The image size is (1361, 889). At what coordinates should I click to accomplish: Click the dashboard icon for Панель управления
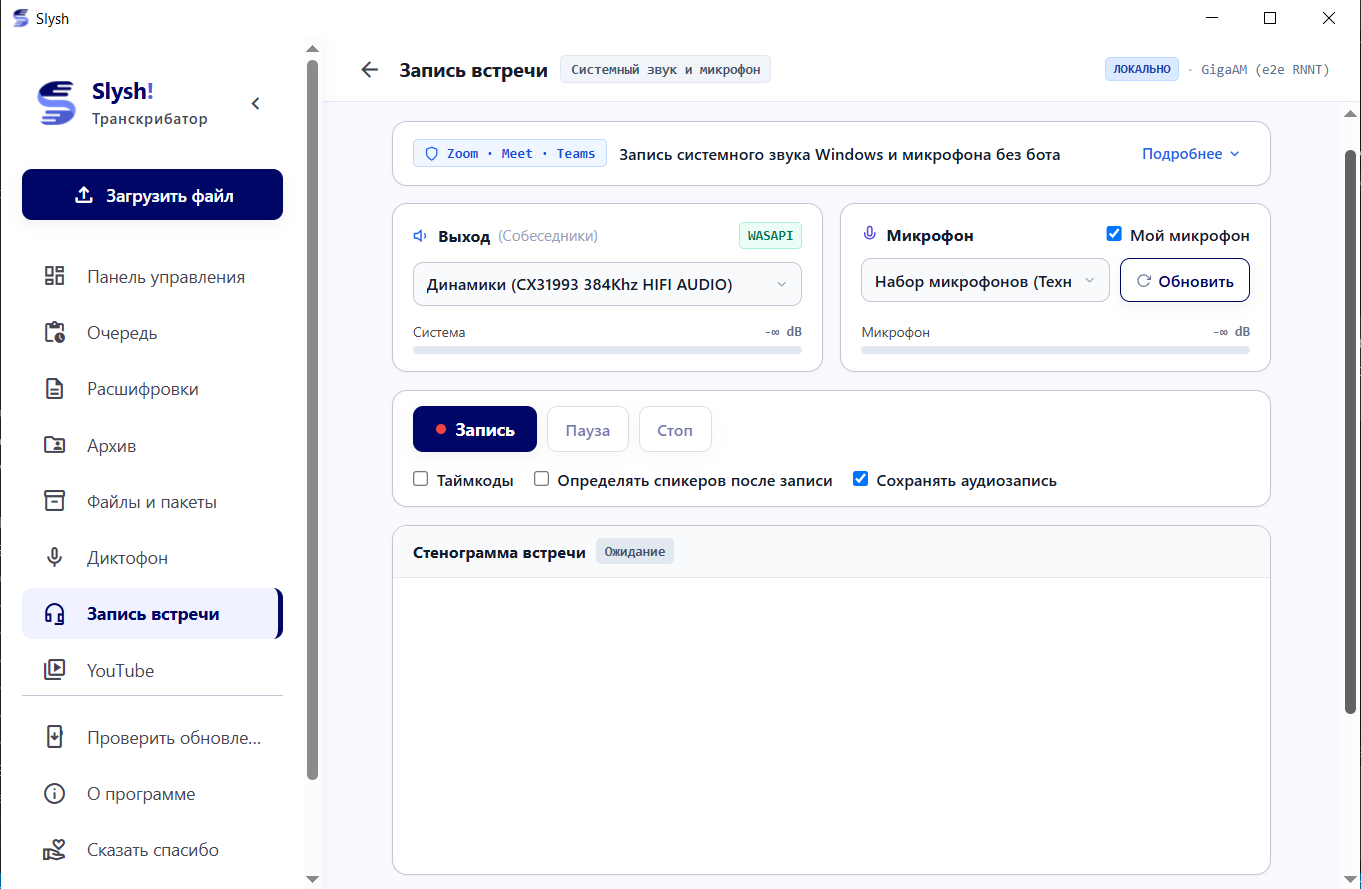[54, 276]
